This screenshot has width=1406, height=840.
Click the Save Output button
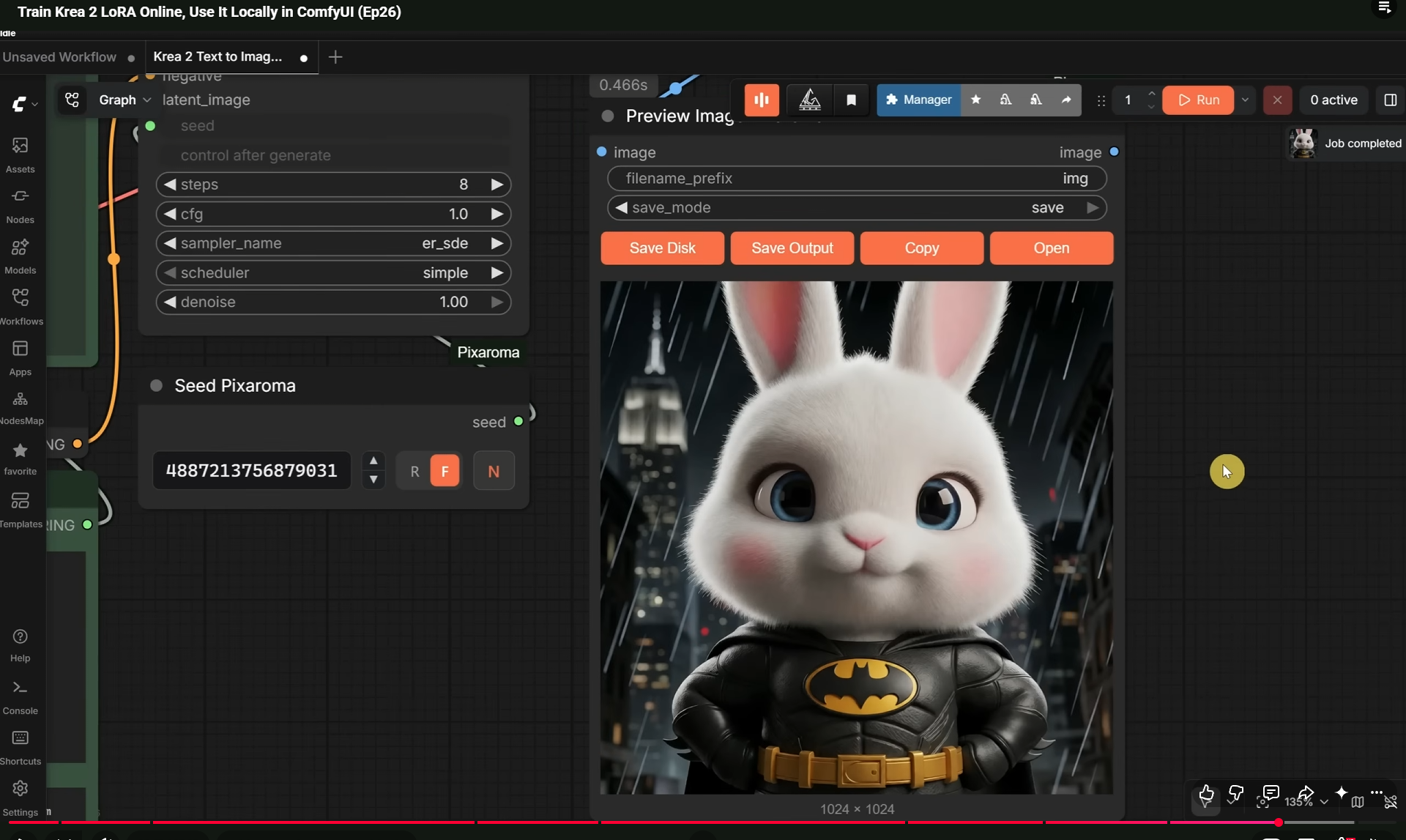792,248
